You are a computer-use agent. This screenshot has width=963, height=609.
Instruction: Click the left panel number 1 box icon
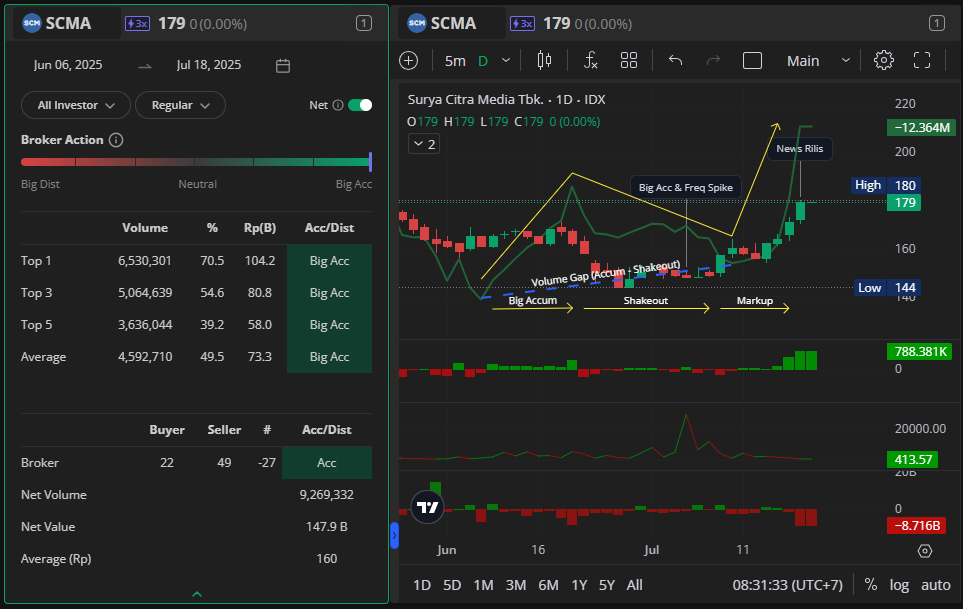[x=364, y=23]
